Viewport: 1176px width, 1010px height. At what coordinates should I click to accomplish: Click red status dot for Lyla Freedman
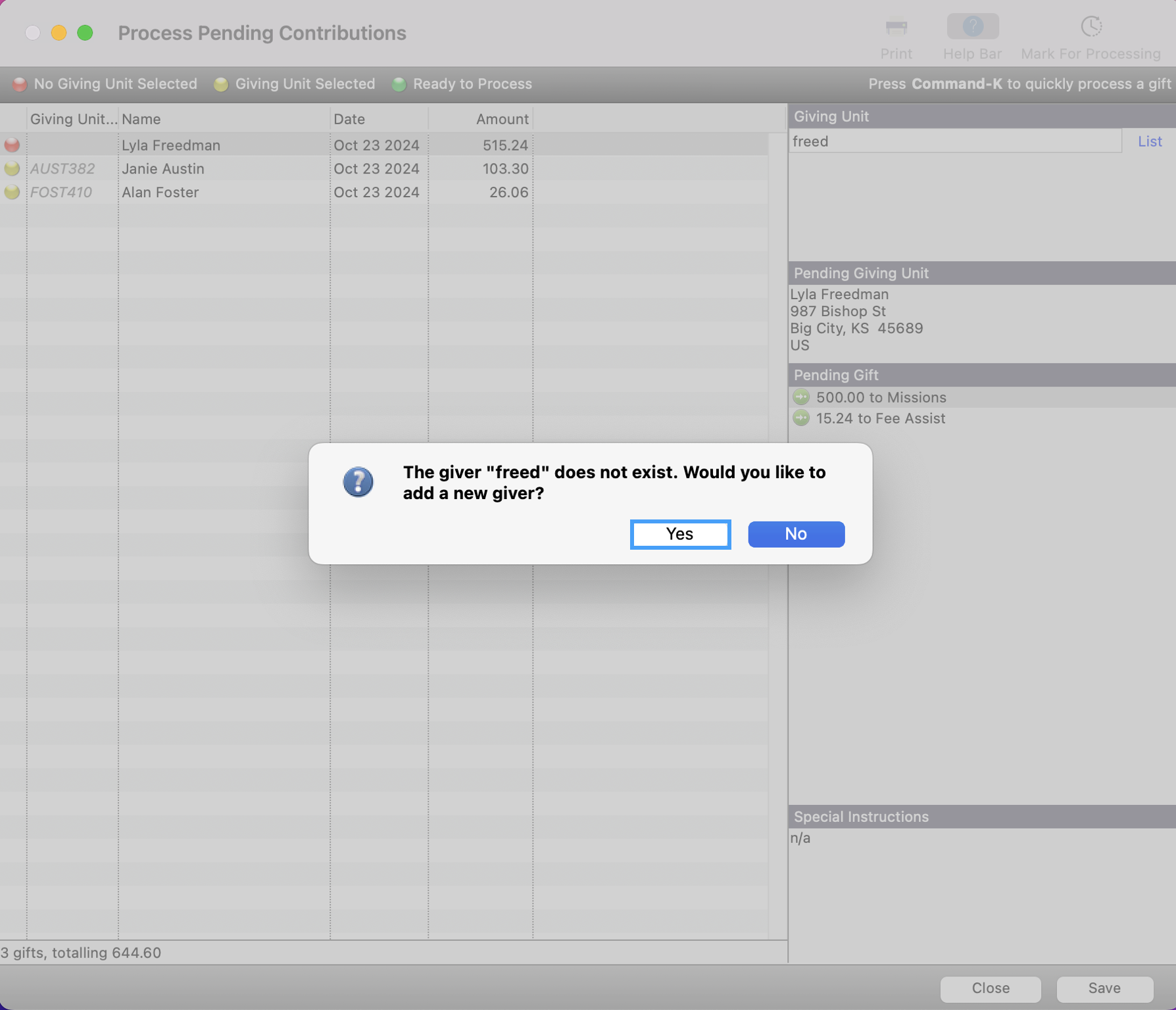[x=12, y=145]
